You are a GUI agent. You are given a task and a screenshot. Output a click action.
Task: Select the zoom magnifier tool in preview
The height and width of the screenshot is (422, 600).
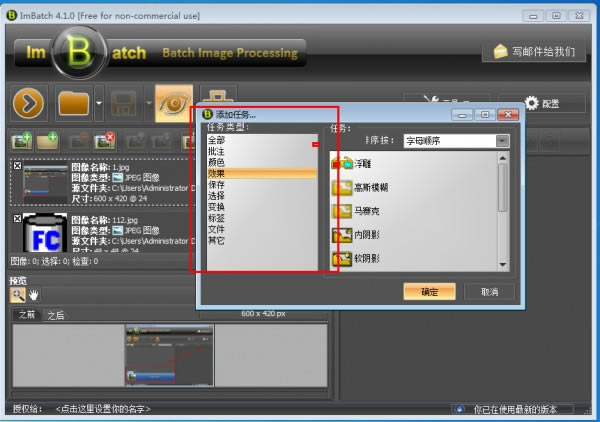17,294
